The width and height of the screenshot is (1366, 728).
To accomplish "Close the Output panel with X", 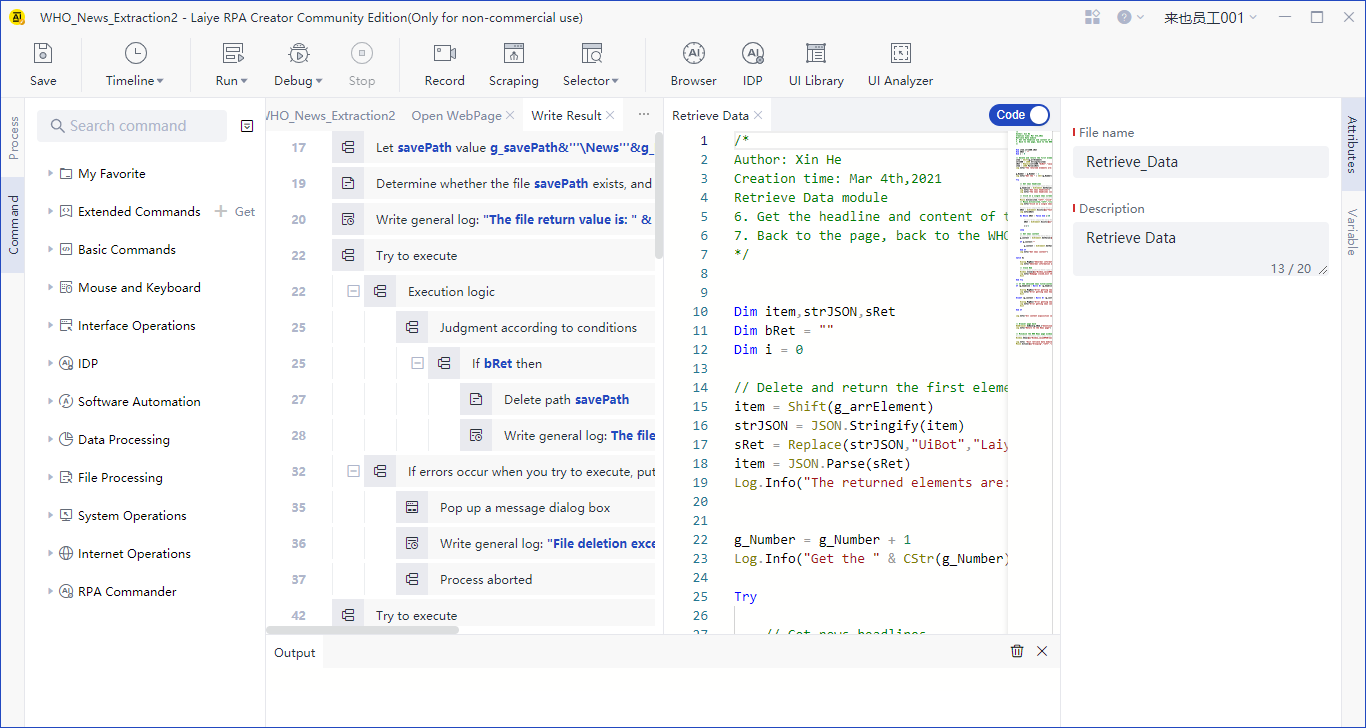I will [x=1042, y=651].
